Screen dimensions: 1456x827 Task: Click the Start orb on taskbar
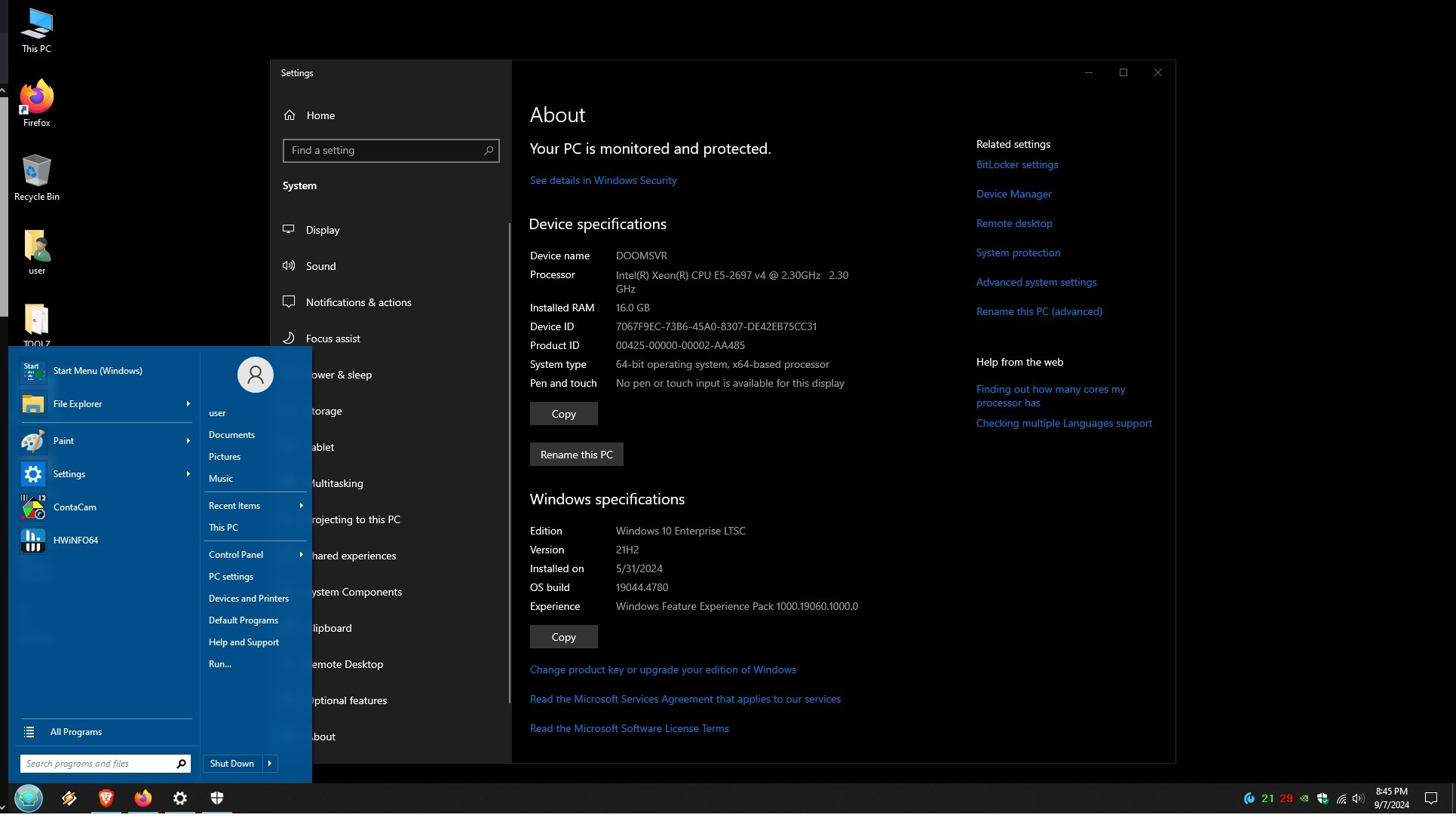(29, 798)
